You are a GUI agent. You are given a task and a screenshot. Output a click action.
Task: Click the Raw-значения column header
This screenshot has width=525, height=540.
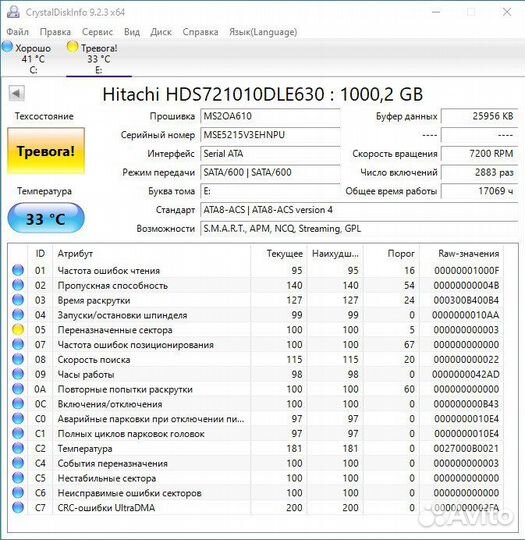point(462,254)
